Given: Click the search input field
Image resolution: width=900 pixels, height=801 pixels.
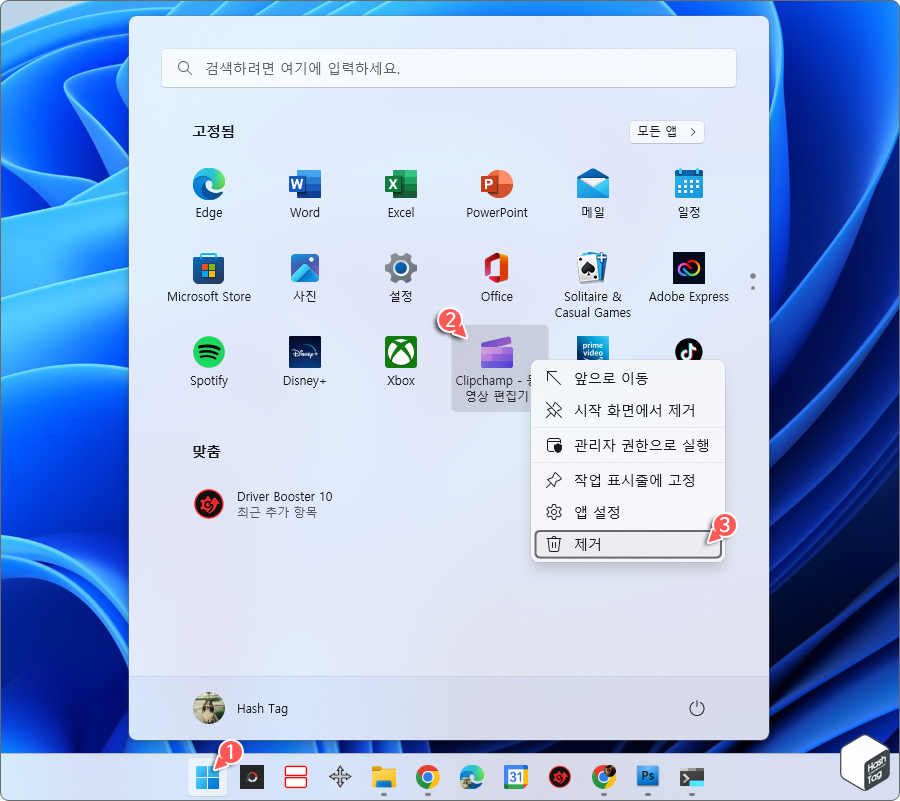Looking at the screenshot, I should click(x=448, y=67).
